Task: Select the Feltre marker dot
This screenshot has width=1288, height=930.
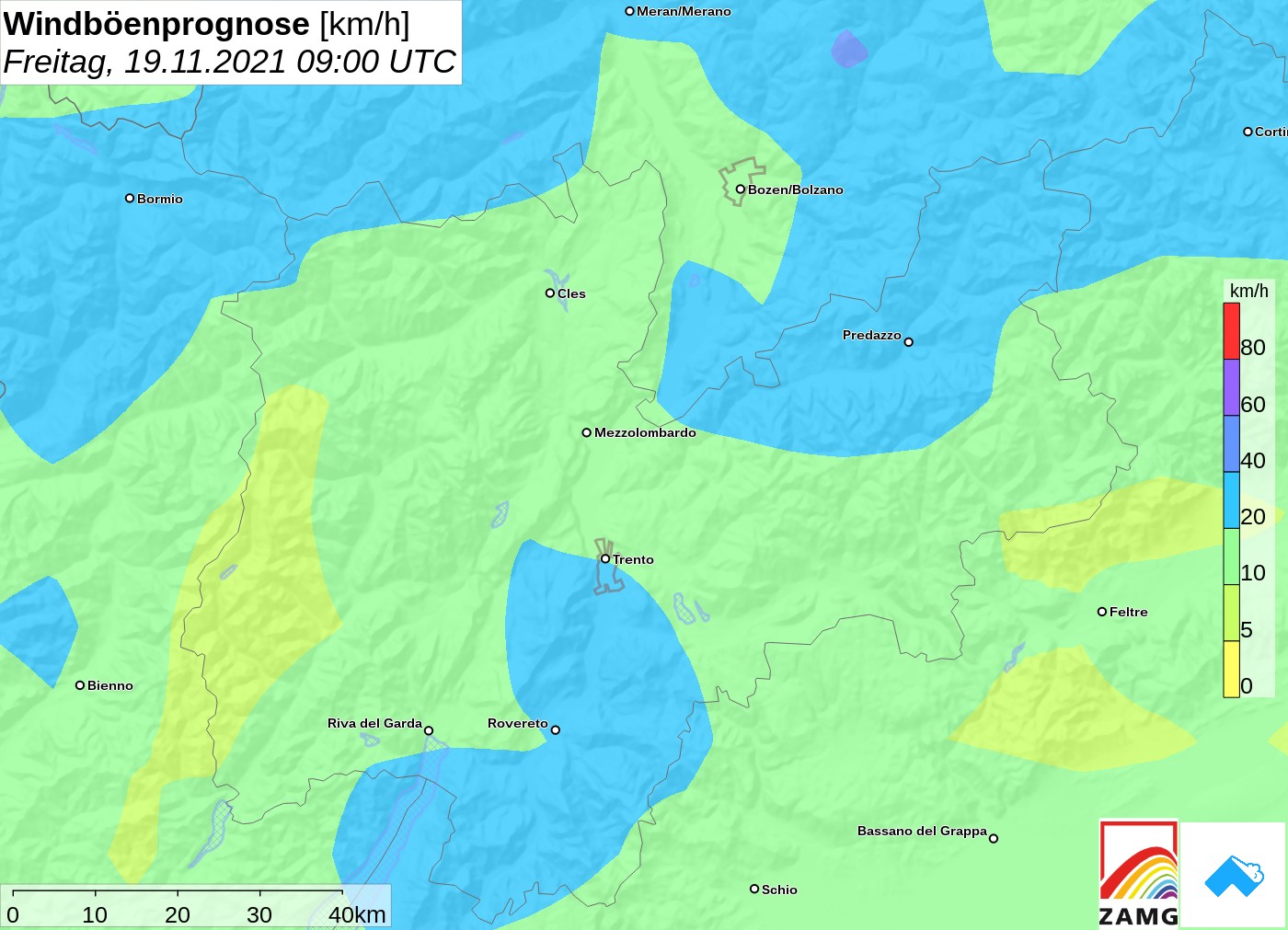Action: coord(1102,612)
